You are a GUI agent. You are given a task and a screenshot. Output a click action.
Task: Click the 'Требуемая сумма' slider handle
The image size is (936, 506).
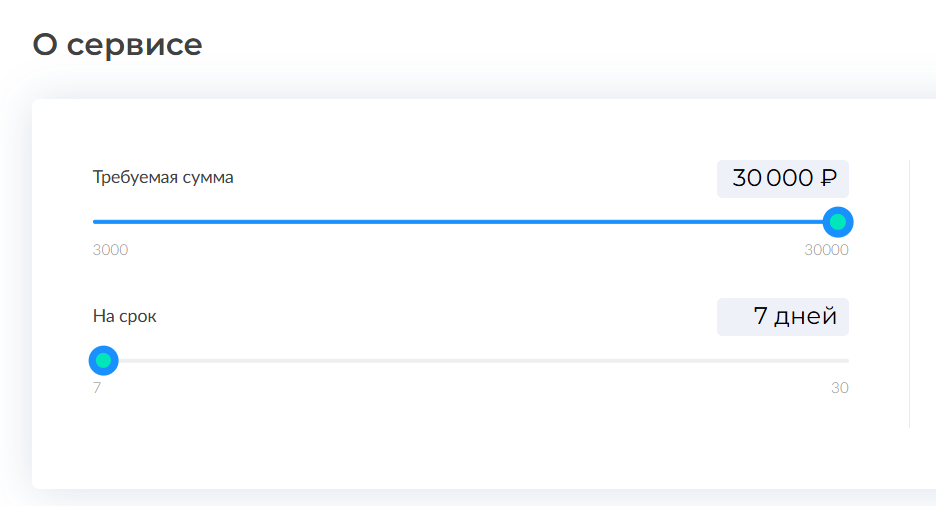[838, 222]
